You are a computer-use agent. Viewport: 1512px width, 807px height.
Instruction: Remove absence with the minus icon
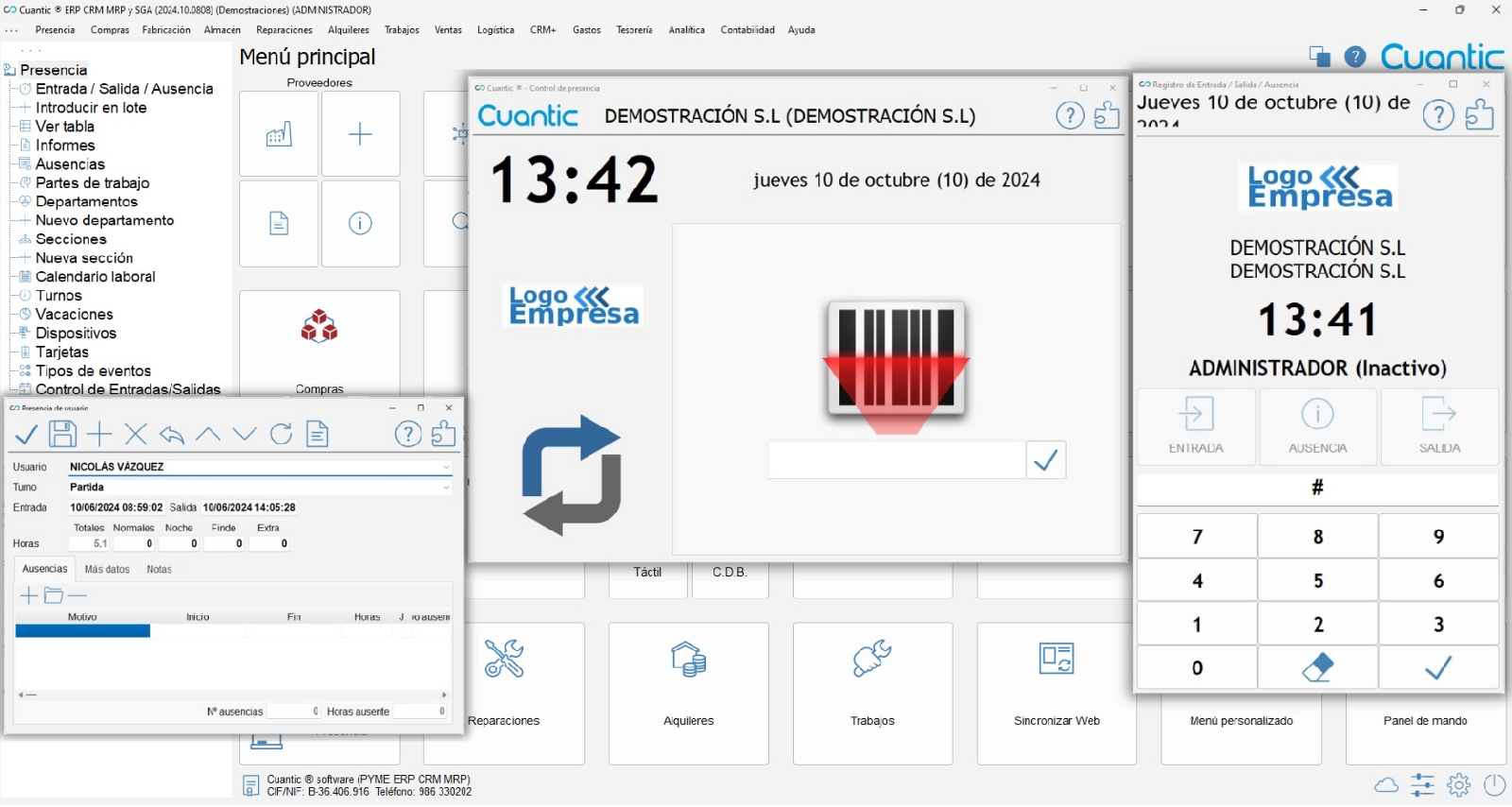[x=77, y=595]
